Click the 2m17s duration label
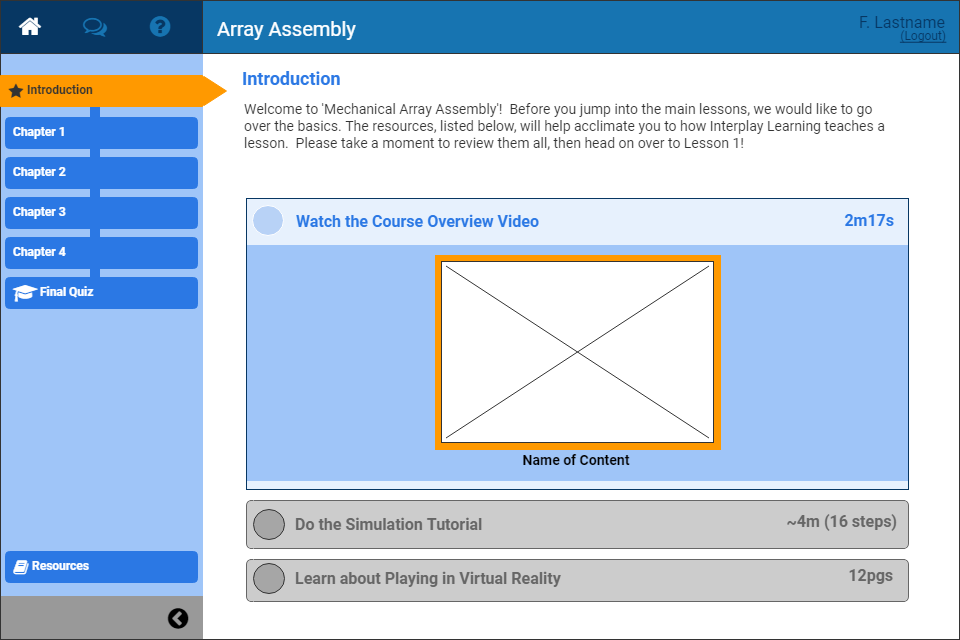The height and width of the screenshot is (640, 960). point(869,220)
